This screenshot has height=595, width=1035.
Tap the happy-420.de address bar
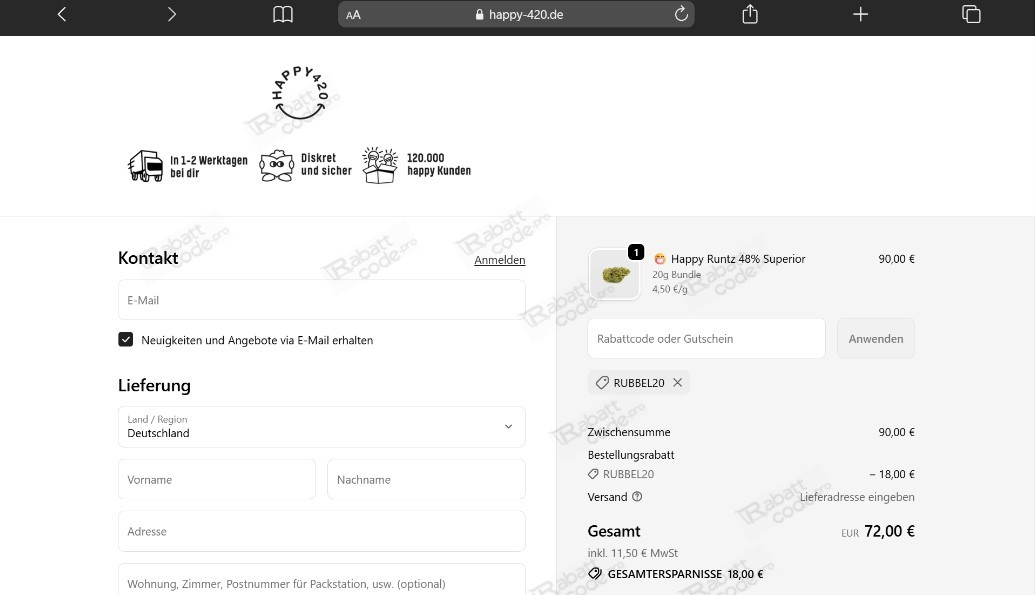(516, 15)
